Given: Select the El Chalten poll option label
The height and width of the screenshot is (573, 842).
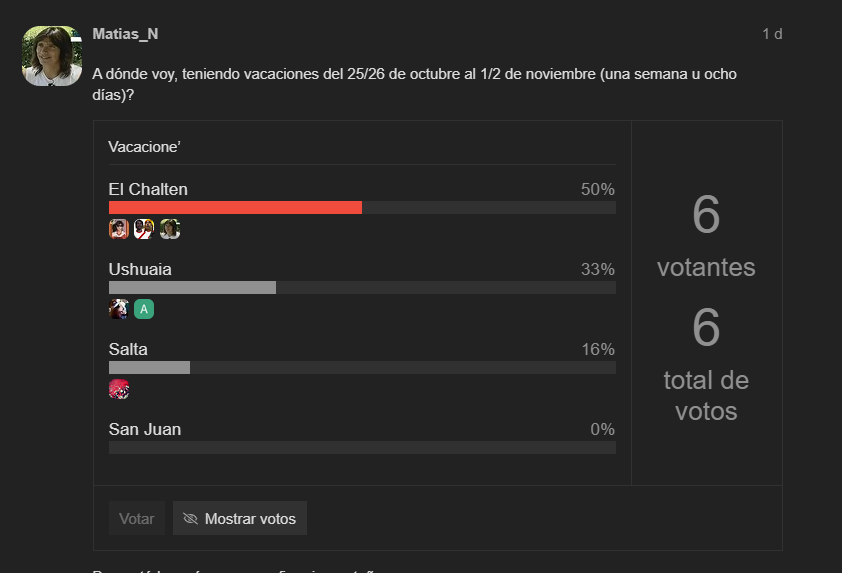Looking at the screenshot, I should [x=148, y=189].
